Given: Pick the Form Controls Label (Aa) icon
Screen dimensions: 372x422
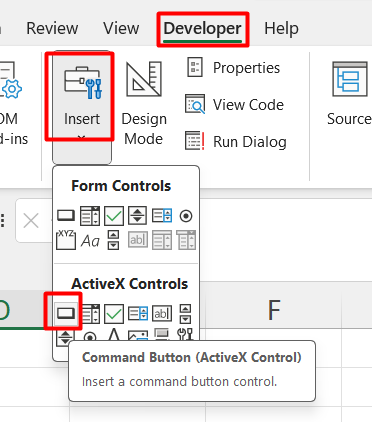Looking at the screenshot, I should click(x=90, y=240).
